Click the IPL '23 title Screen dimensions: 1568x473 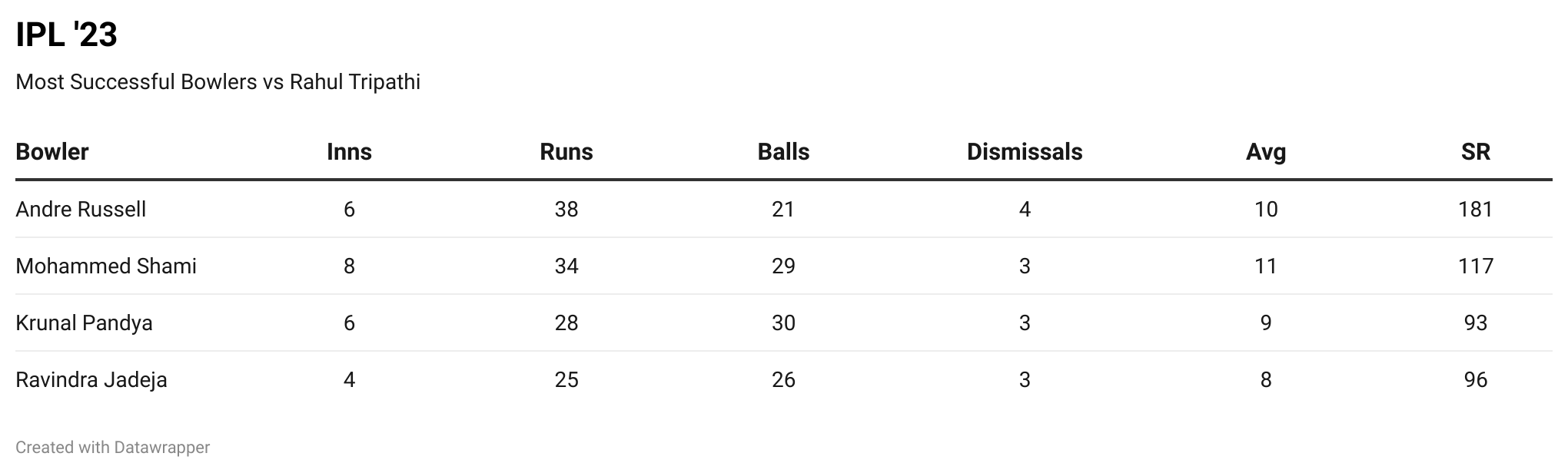[66, 35]
